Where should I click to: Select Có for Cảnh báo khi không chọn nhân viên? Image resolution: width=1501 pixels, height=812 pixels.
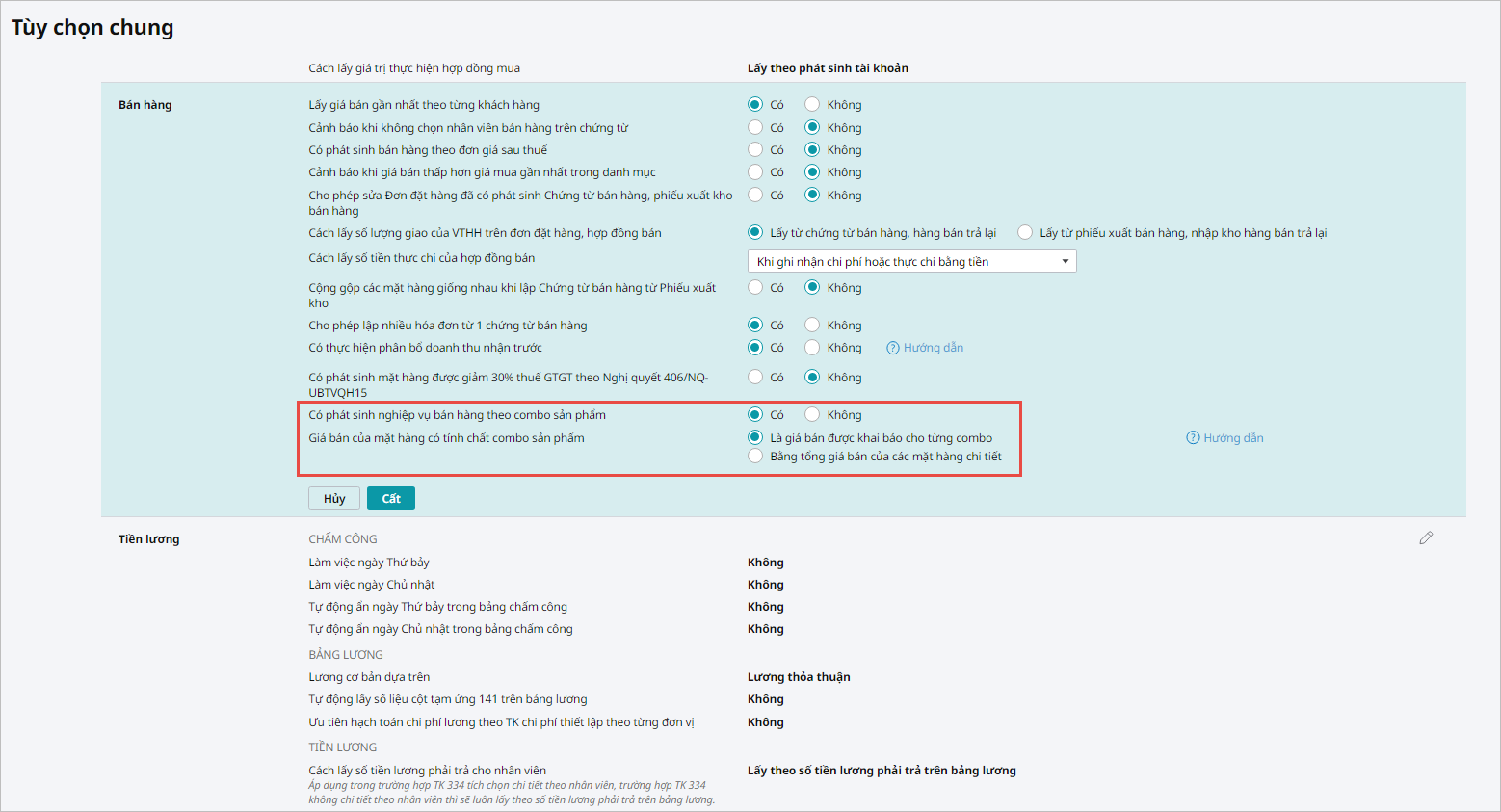(x=755, y=127)
